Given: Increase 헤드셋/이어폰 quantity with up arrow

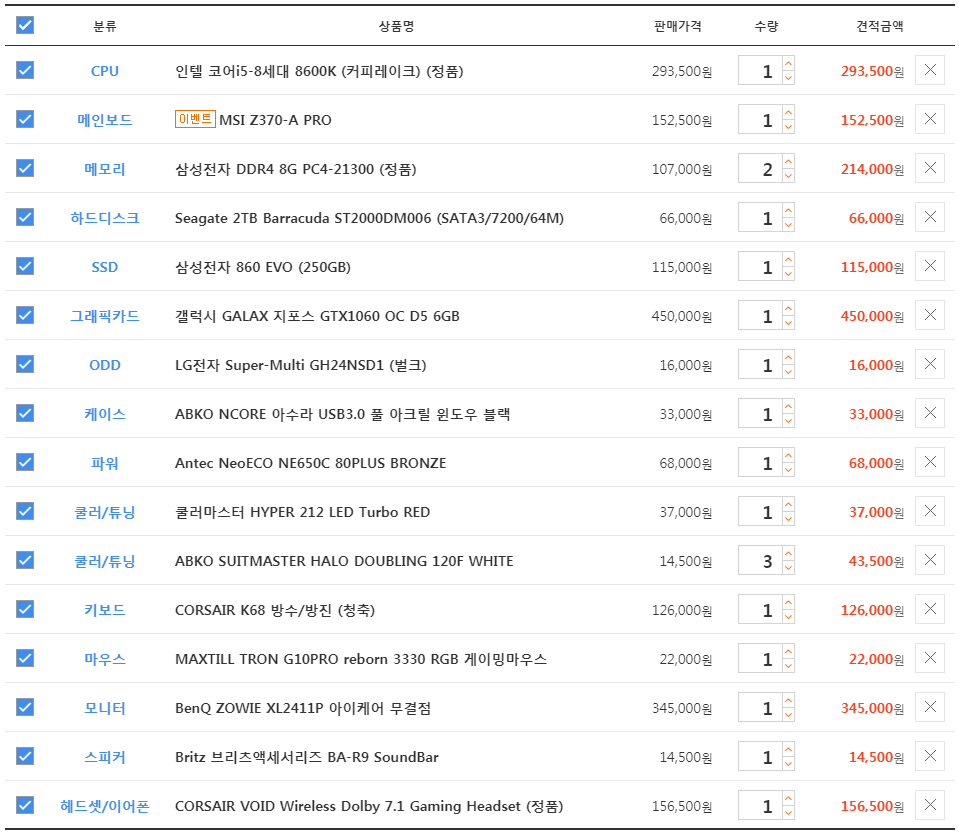Looking at the screenshot, I should click(x=788, y=798).
